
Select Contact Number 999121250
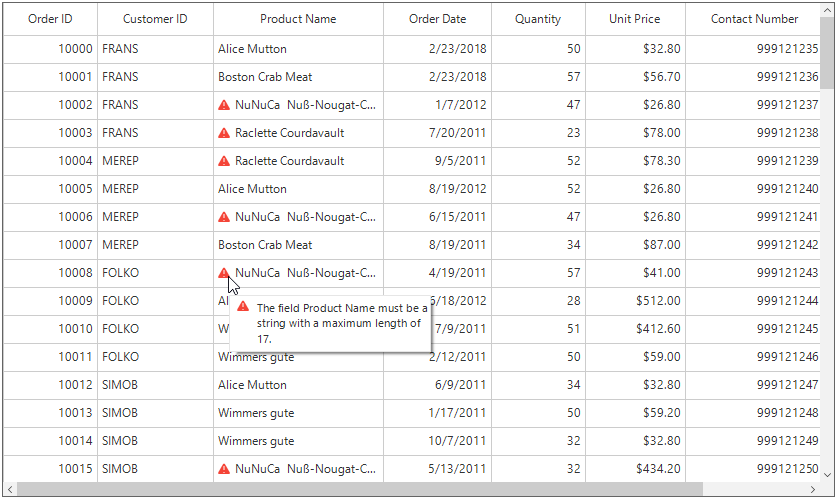753,469
